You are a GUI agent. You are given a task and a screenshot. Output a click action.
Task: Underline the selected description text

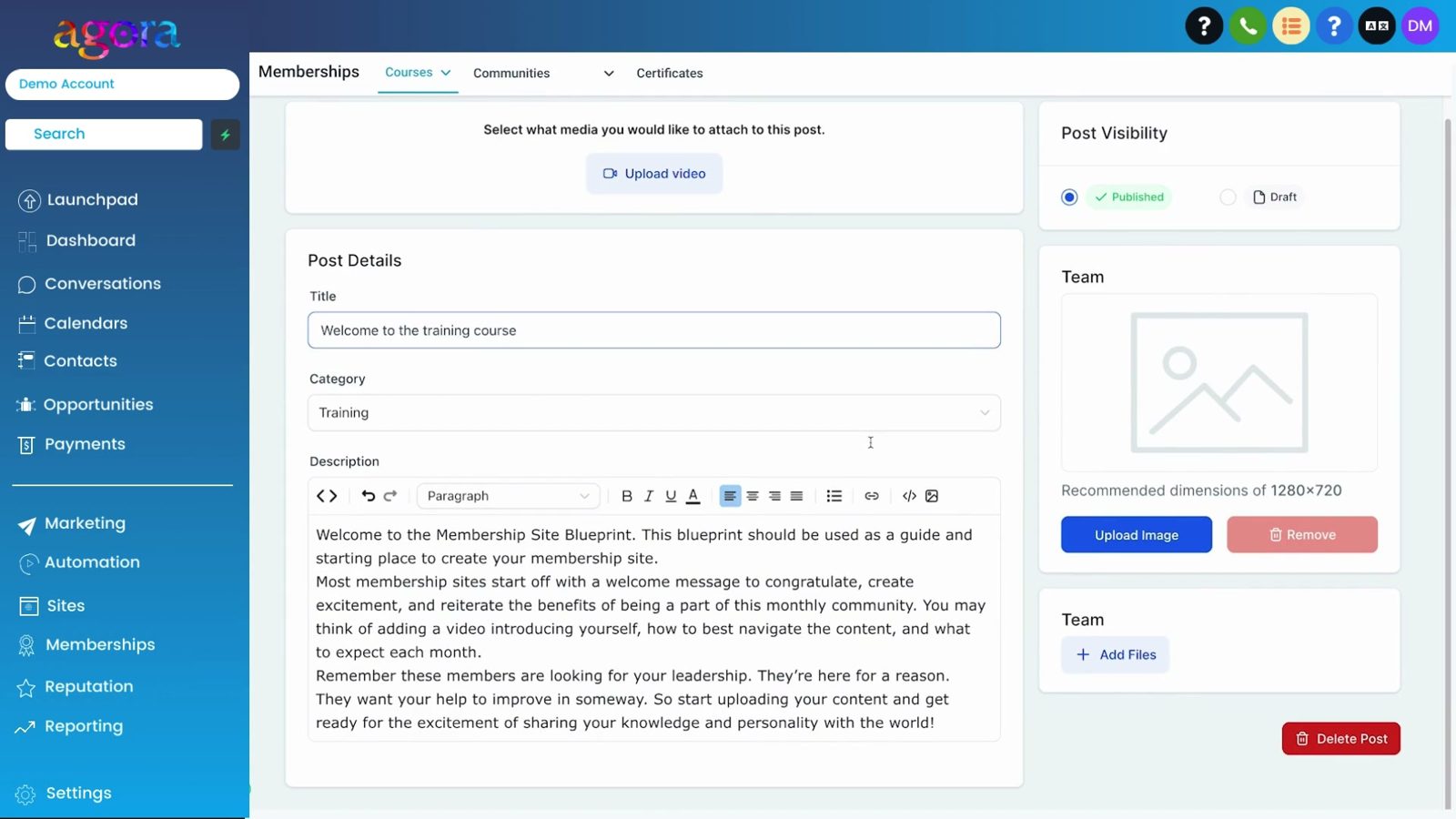671,496
